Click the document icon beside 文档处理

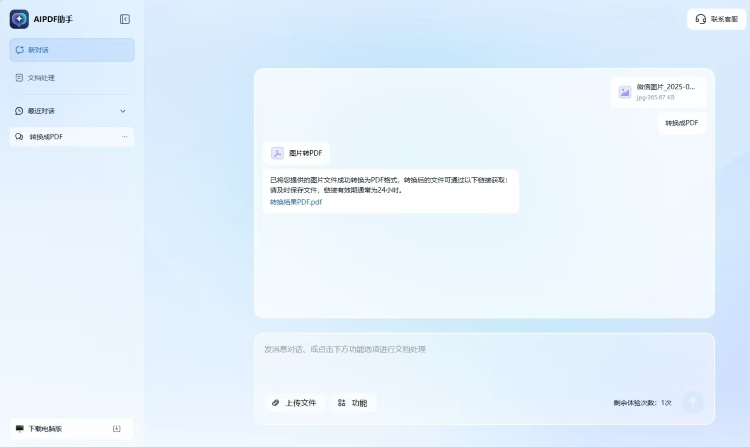(x=19, y=77)
